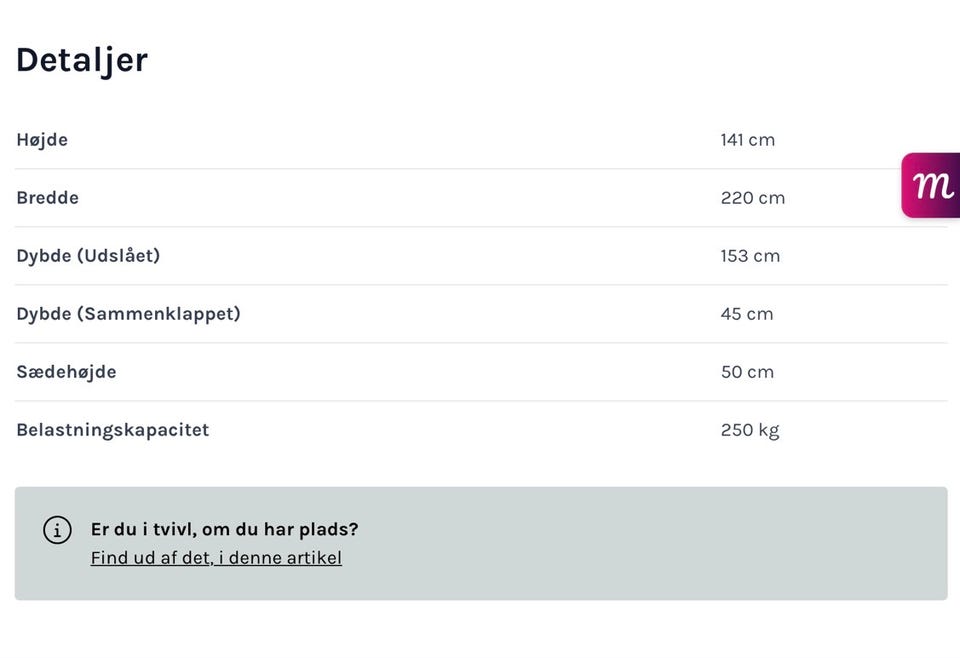The image size is (960, 658).
Task: Click the 250 kg load capacity value
Action: tap(749, 430)
